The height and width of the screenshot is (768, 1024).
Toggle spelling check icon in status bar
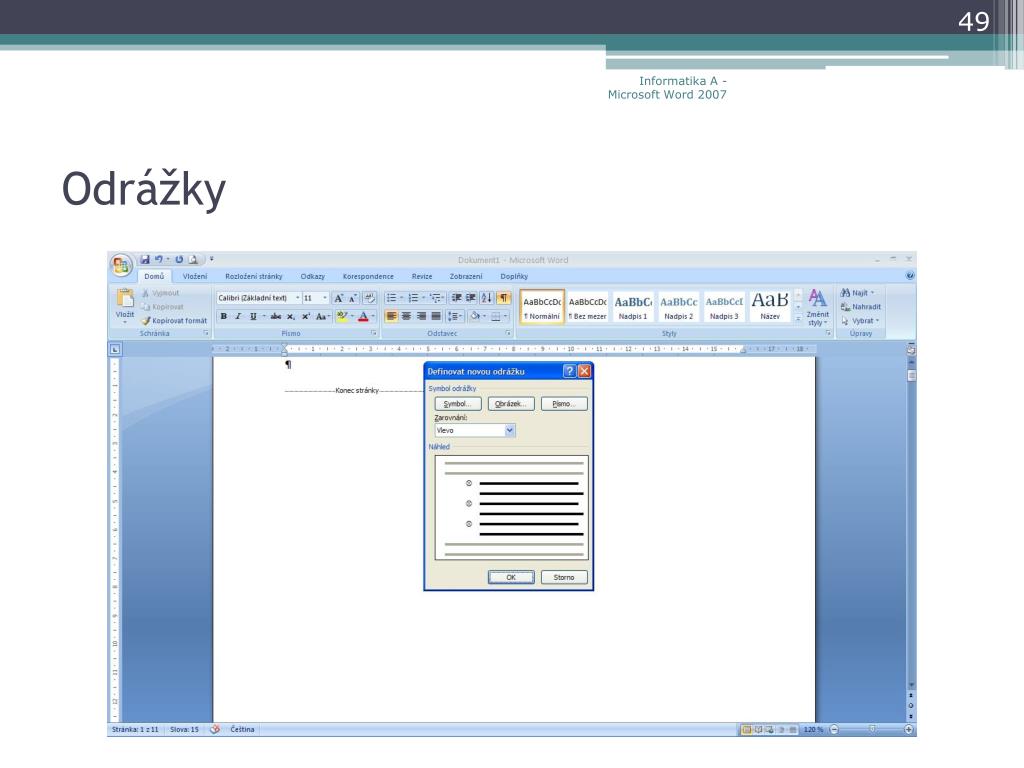pyautogui.click(x=214, y=729)
